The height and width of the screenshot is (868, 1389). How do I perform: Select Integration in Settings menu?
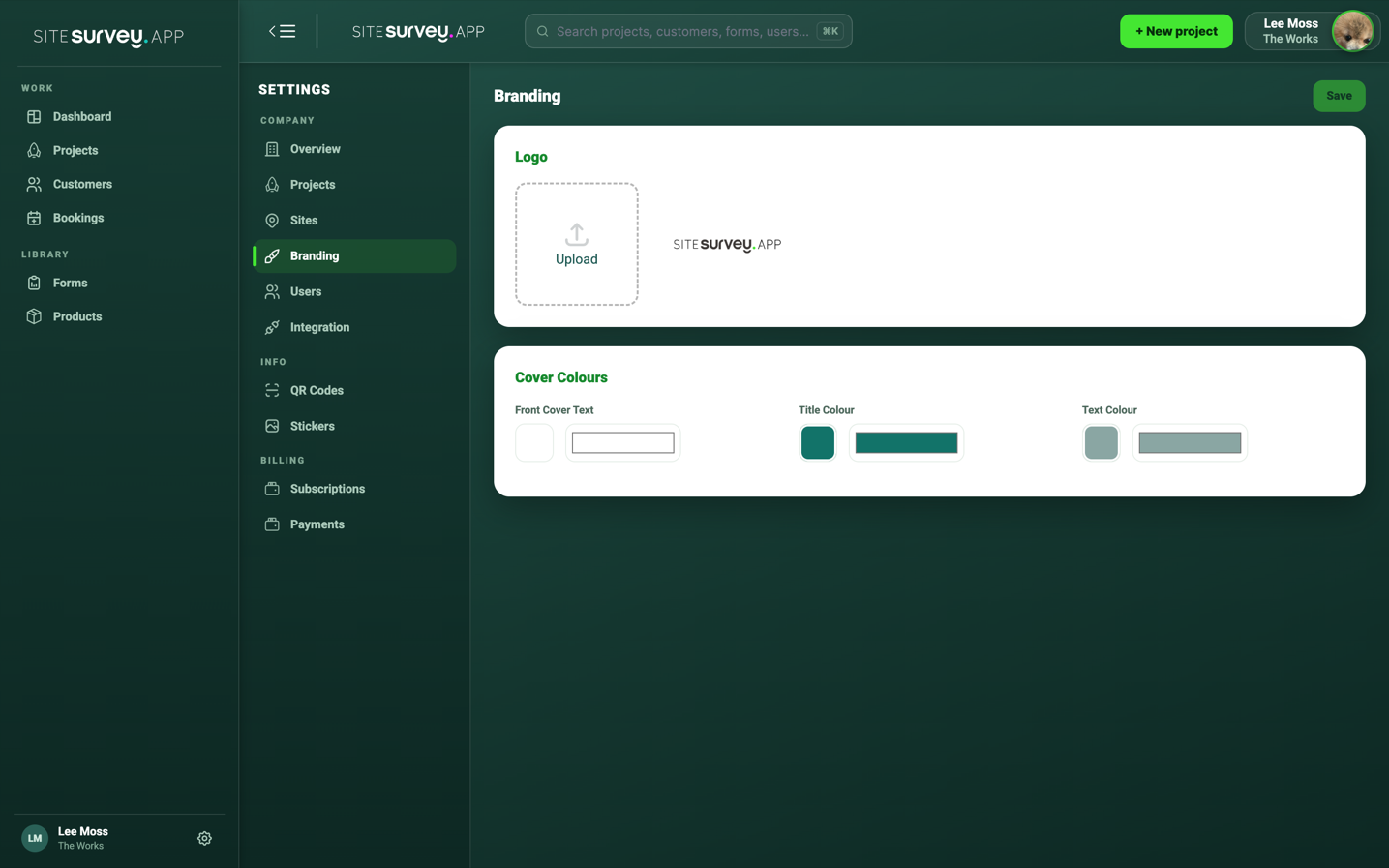(x=354, y=328)
